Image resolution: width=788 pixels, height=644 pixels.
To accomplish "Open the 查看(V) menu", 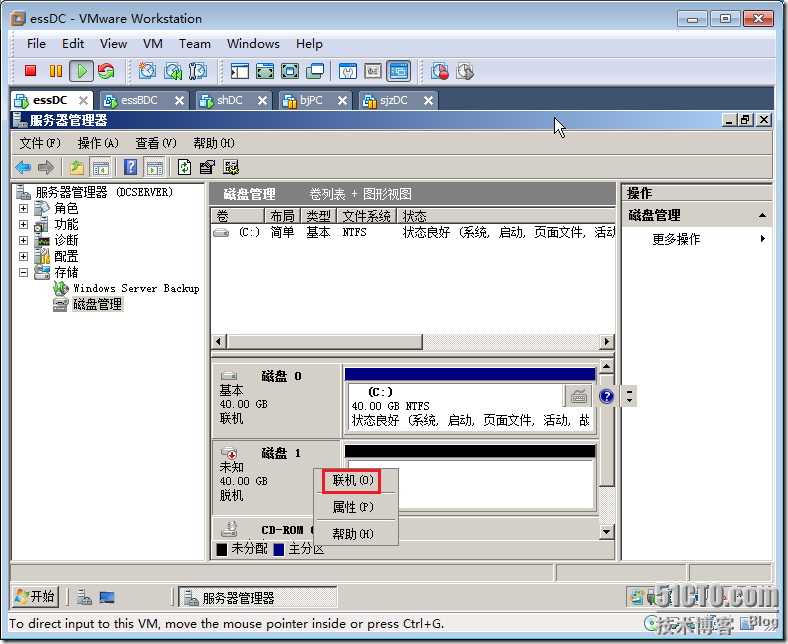I will tap(156, 143).
